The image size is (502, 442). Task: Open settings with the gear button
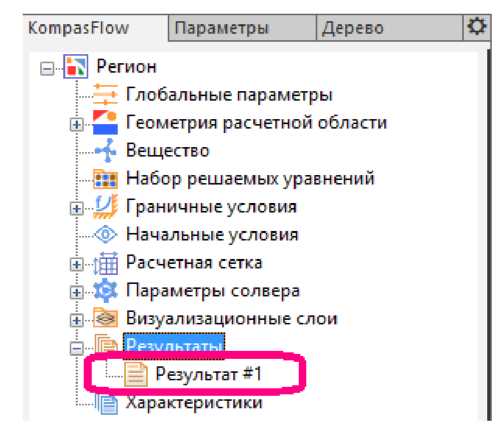pyautogui.click(x=477, y=27)
